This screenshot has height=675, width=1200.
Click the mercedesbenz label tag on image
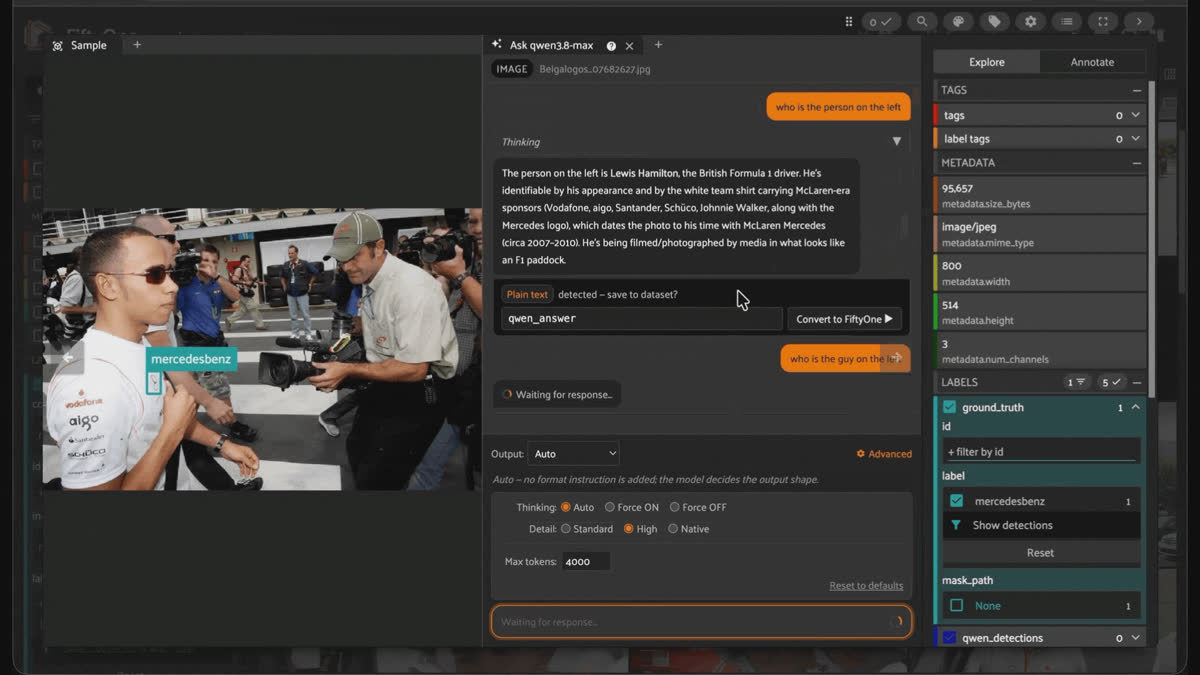tap(191, 359)
